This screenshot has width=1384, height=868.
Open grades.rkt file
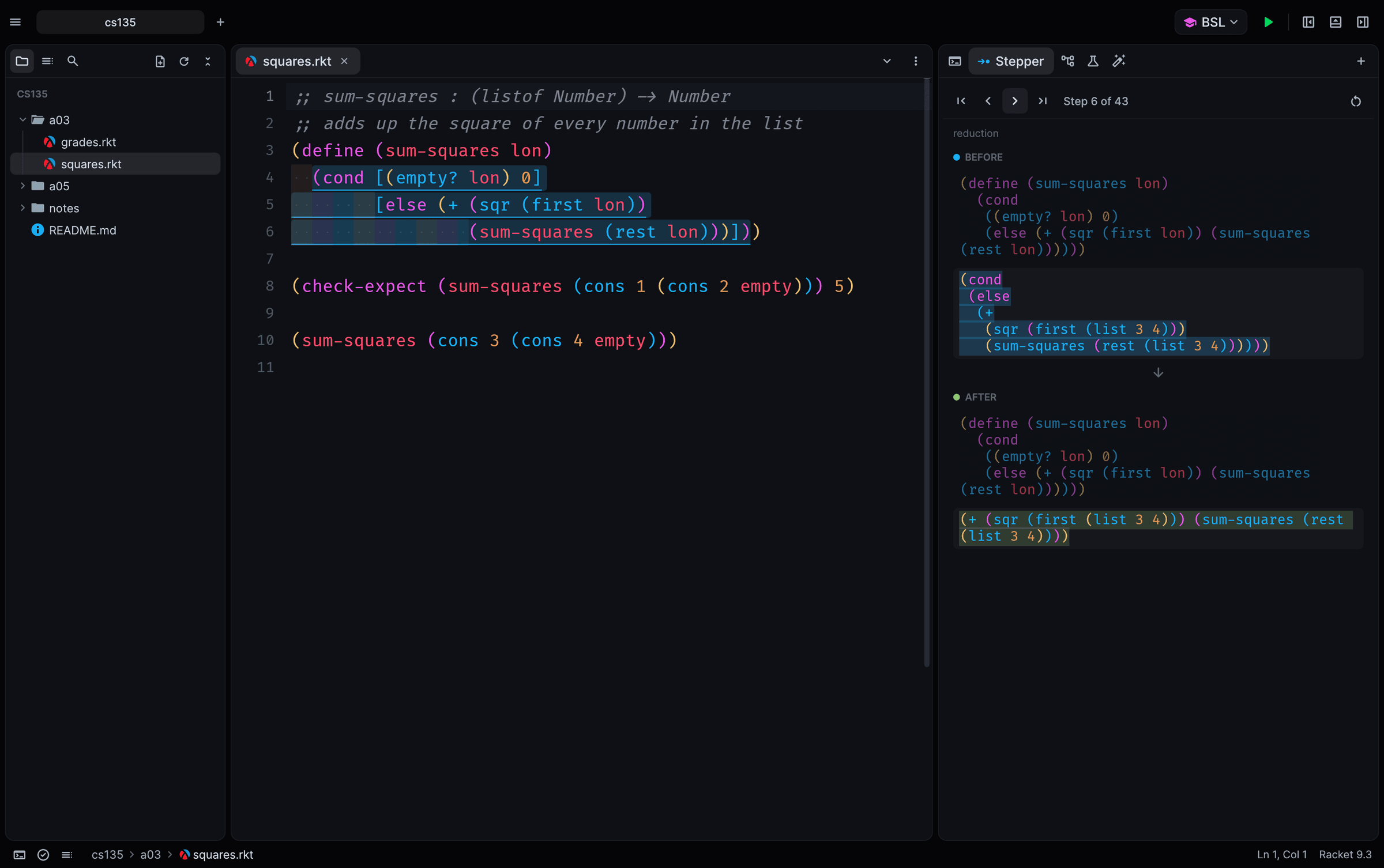115,142
